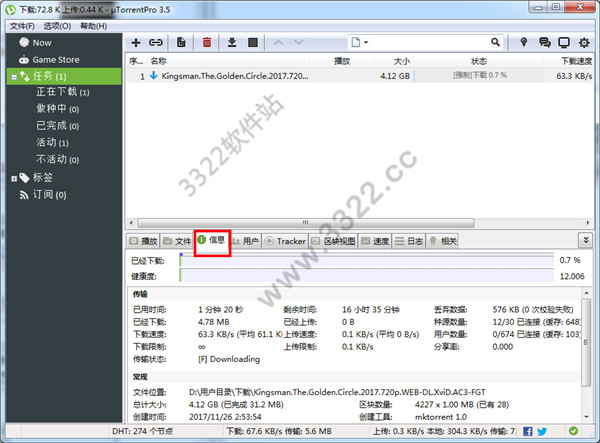Click the Create New Torrent icon
Screen dimensions: 600x443
point(181,42)
